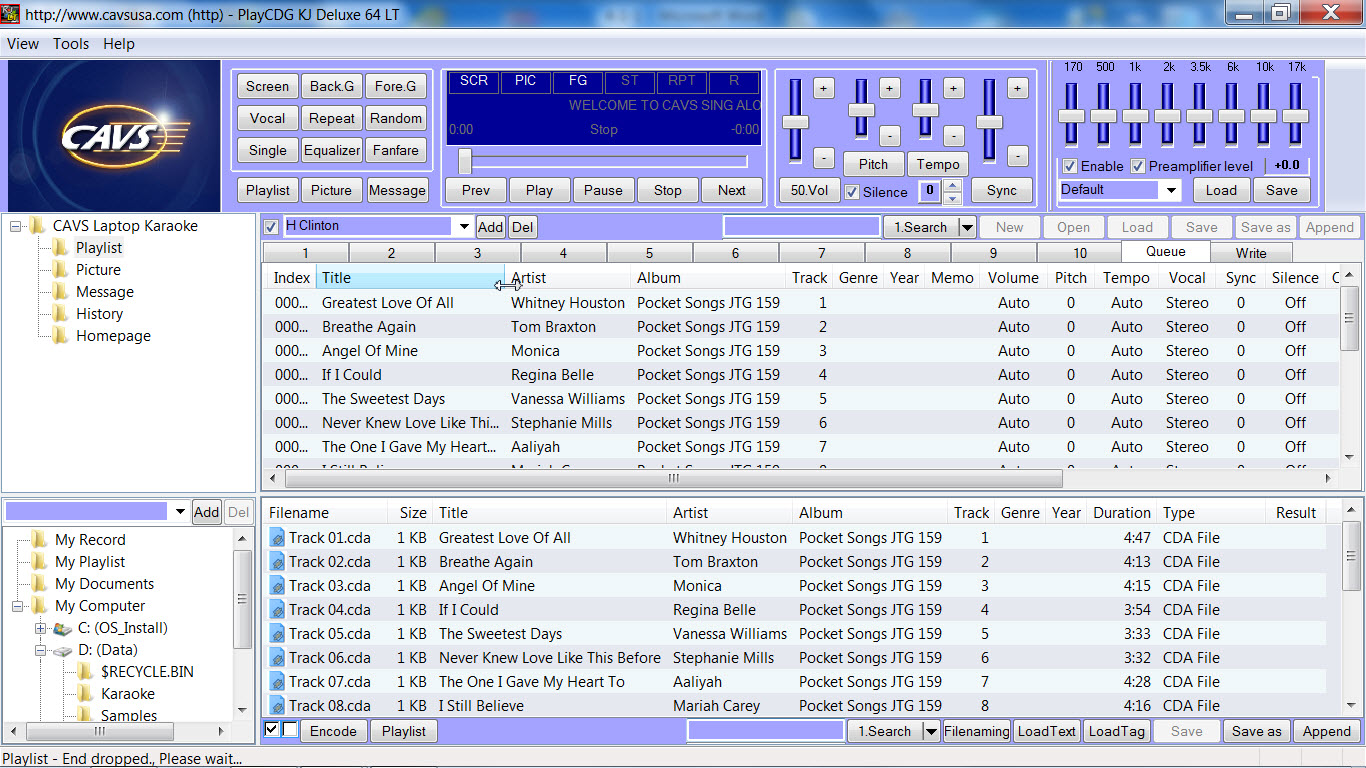This screenshot has height=768, width=1366.
Task: Open the View menu
Action: pyautogui.click(x=23, y=44)
